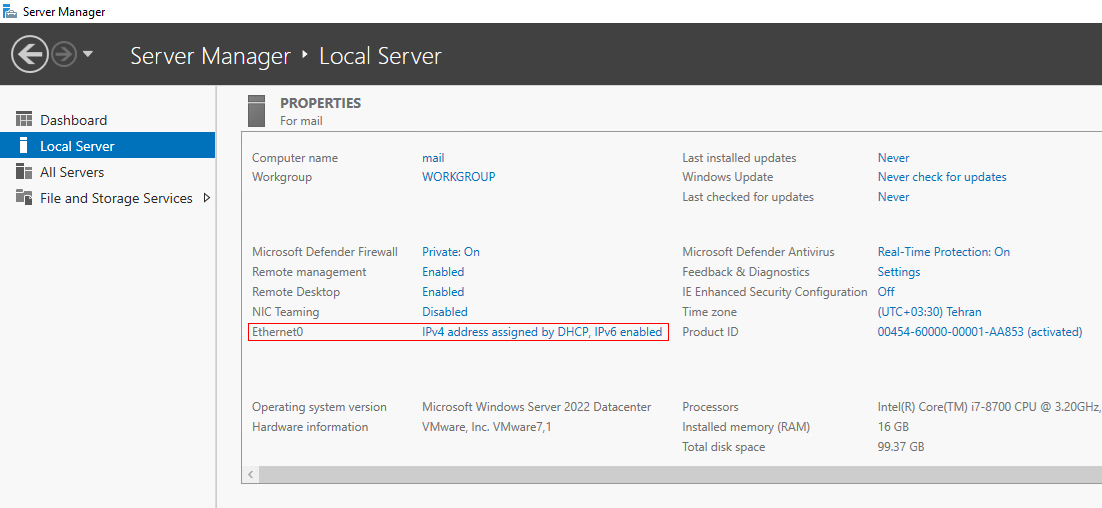Open the Dashboard page

click(73, 120)
